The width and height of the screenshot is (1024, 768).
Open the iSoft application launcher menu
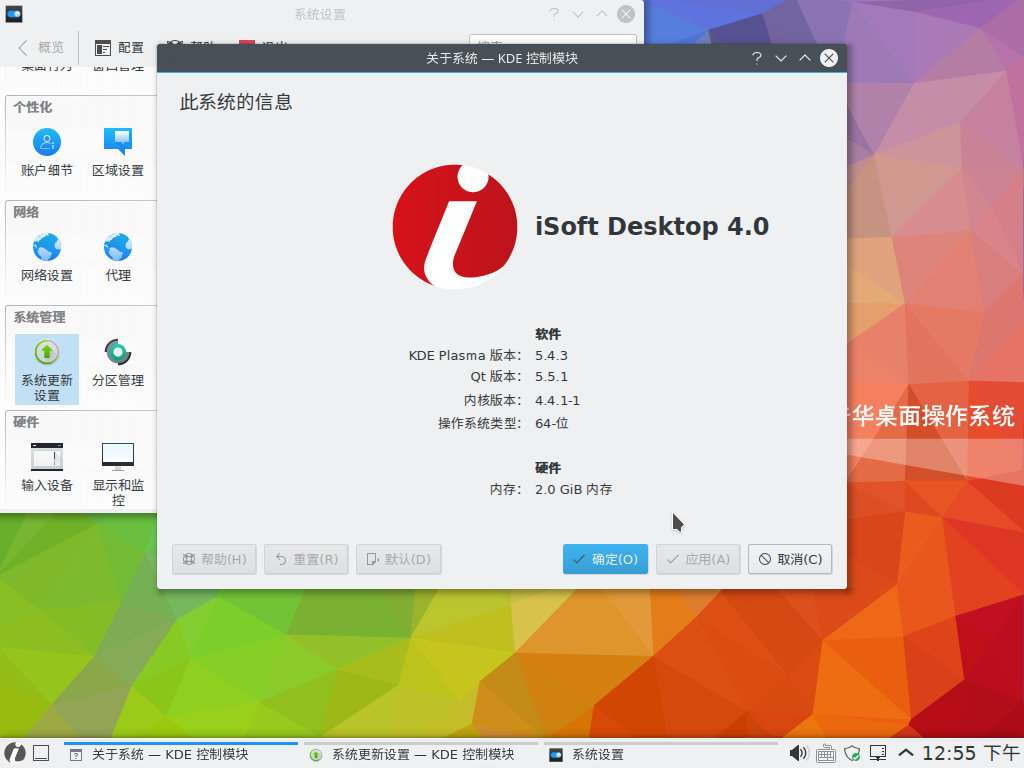(14, 754)
